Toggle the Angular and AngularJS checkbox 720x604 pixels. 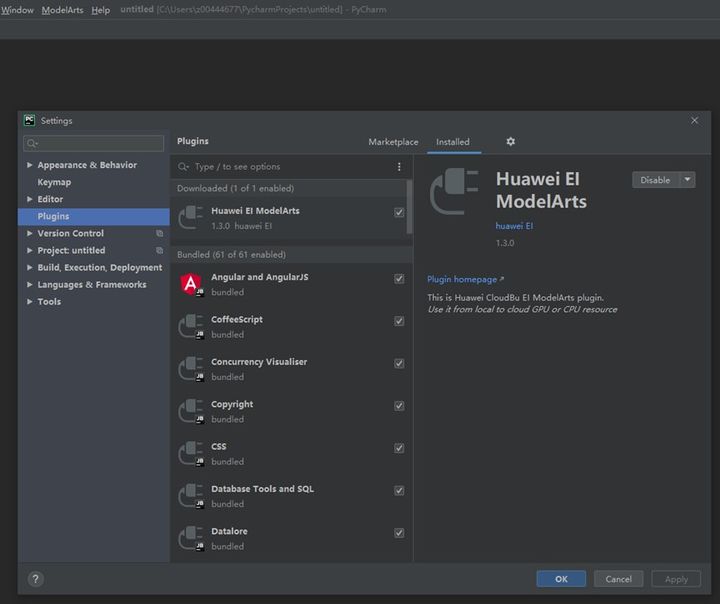[399, 279]
